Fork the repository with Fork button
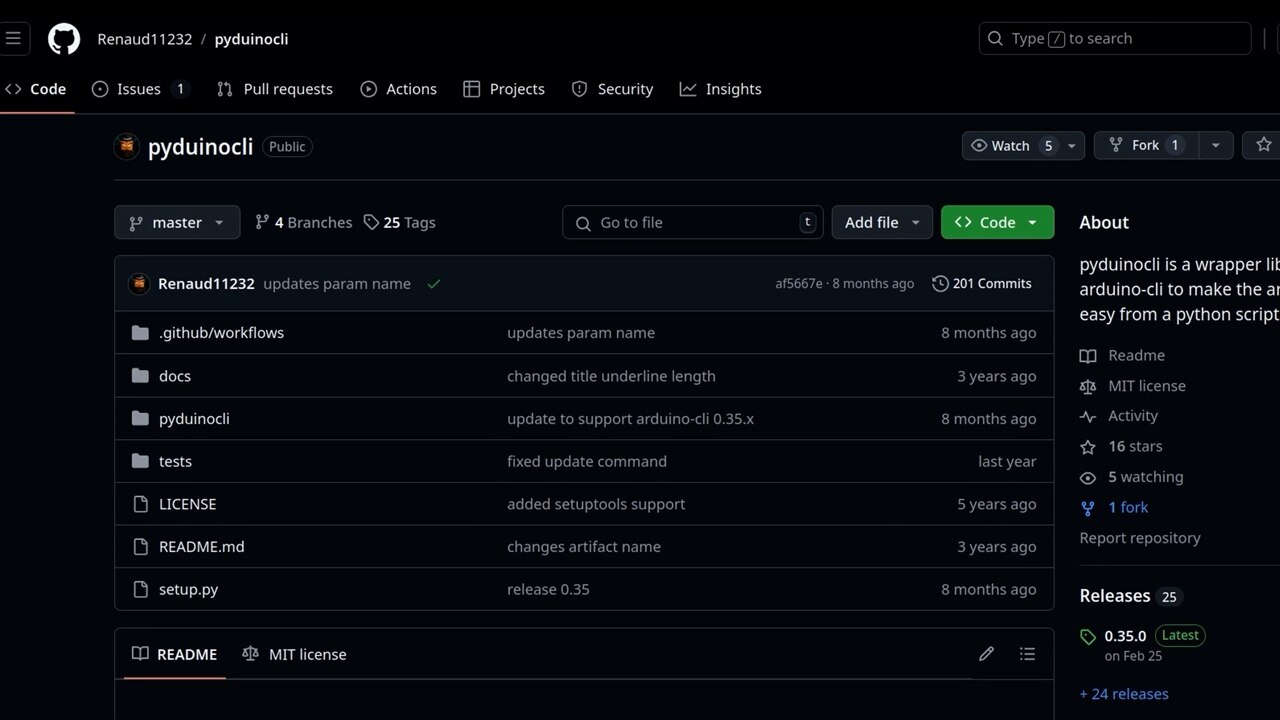Viewport: 1280px width, 720px height. click(x=1146, y=145)
